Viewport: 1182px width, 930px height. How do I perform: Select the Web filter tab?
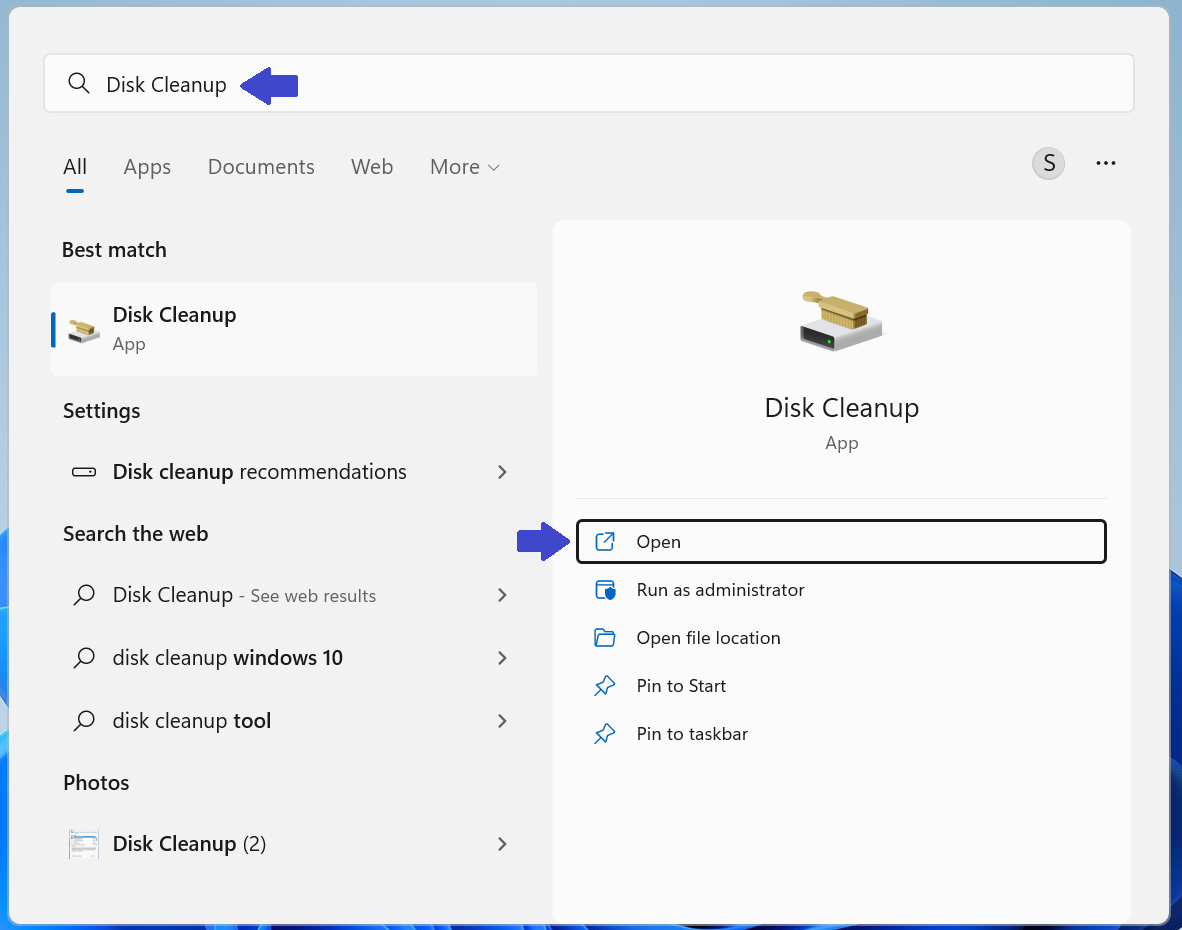point(372,167)
